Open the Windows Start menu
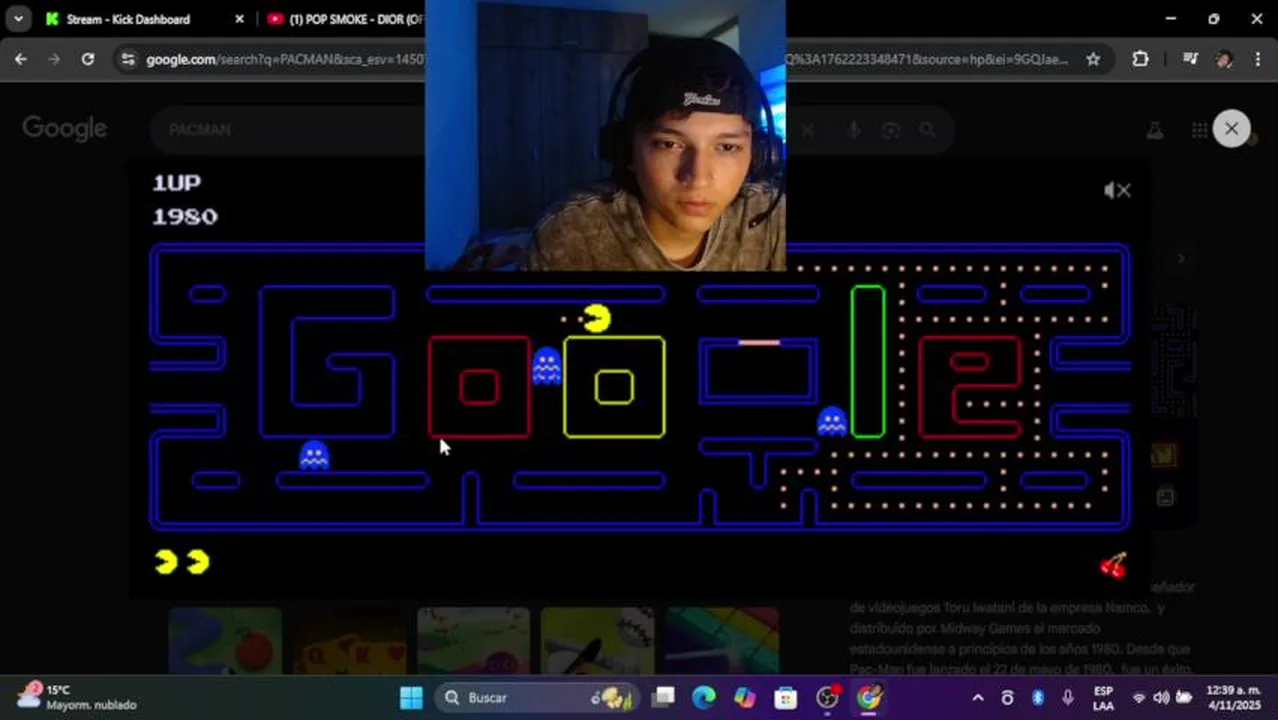 (x=411, y=697)
